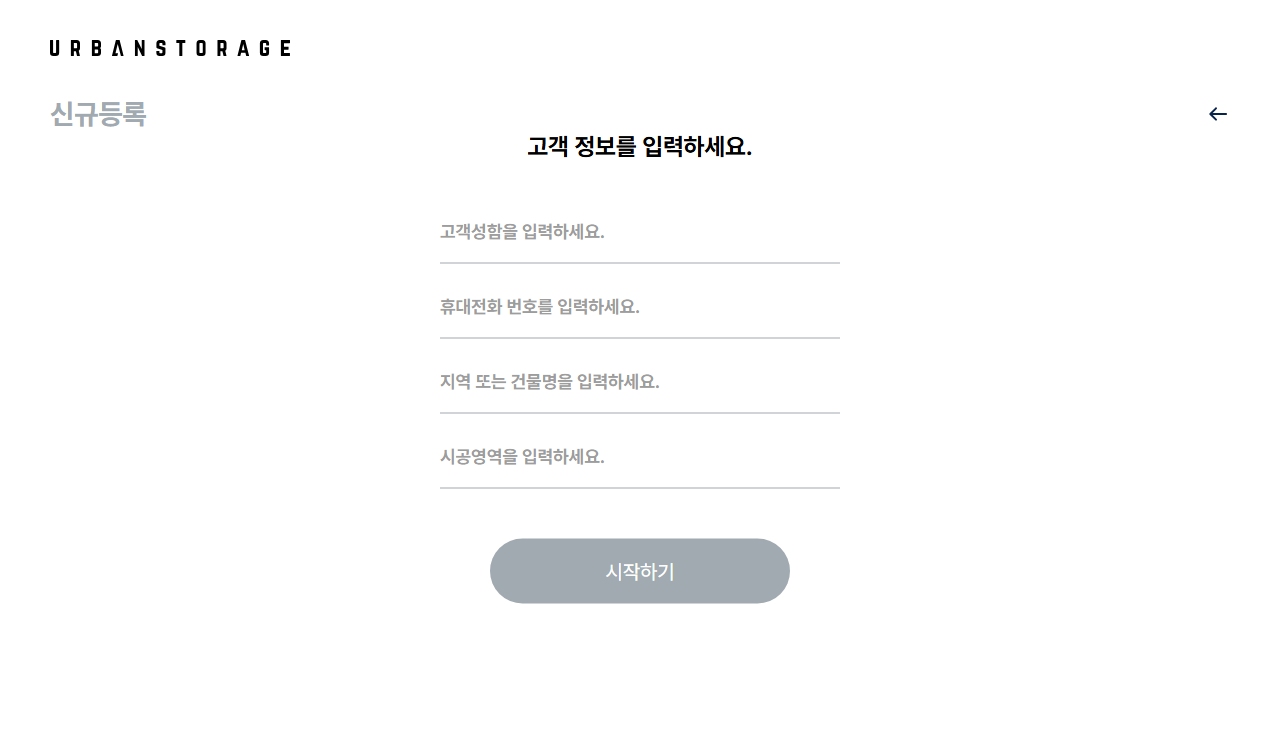Go back using the left arrow icon

(1217, 114)
